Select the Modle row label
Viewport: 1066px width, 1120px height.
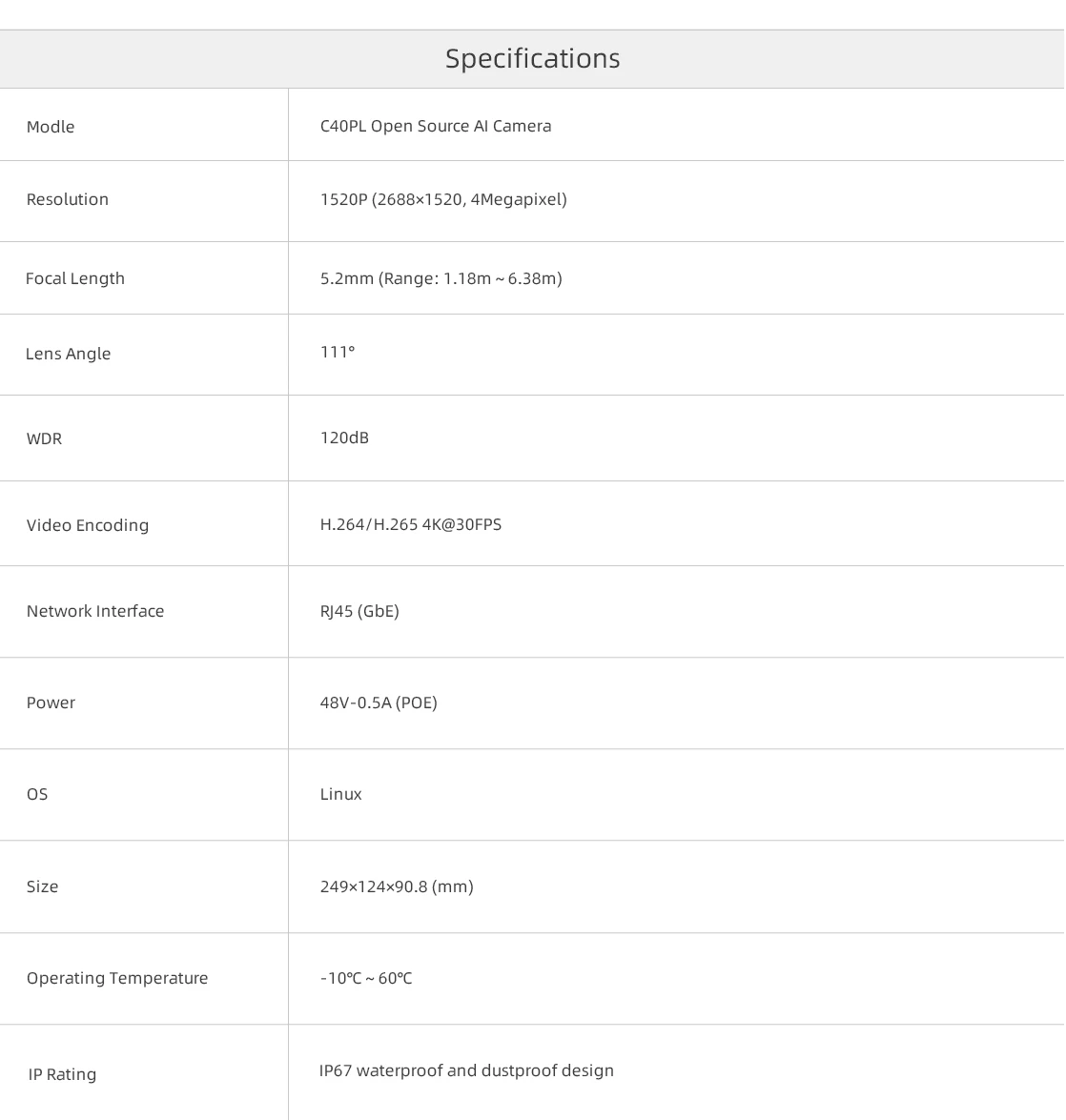pyautogui.click(x=50, y=127)
